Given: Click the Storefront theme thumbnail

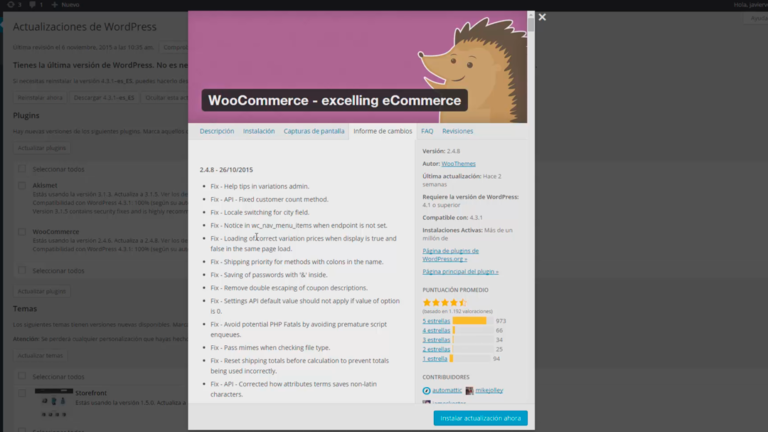Looking at the screenshot, I should (x=54, y=403).
